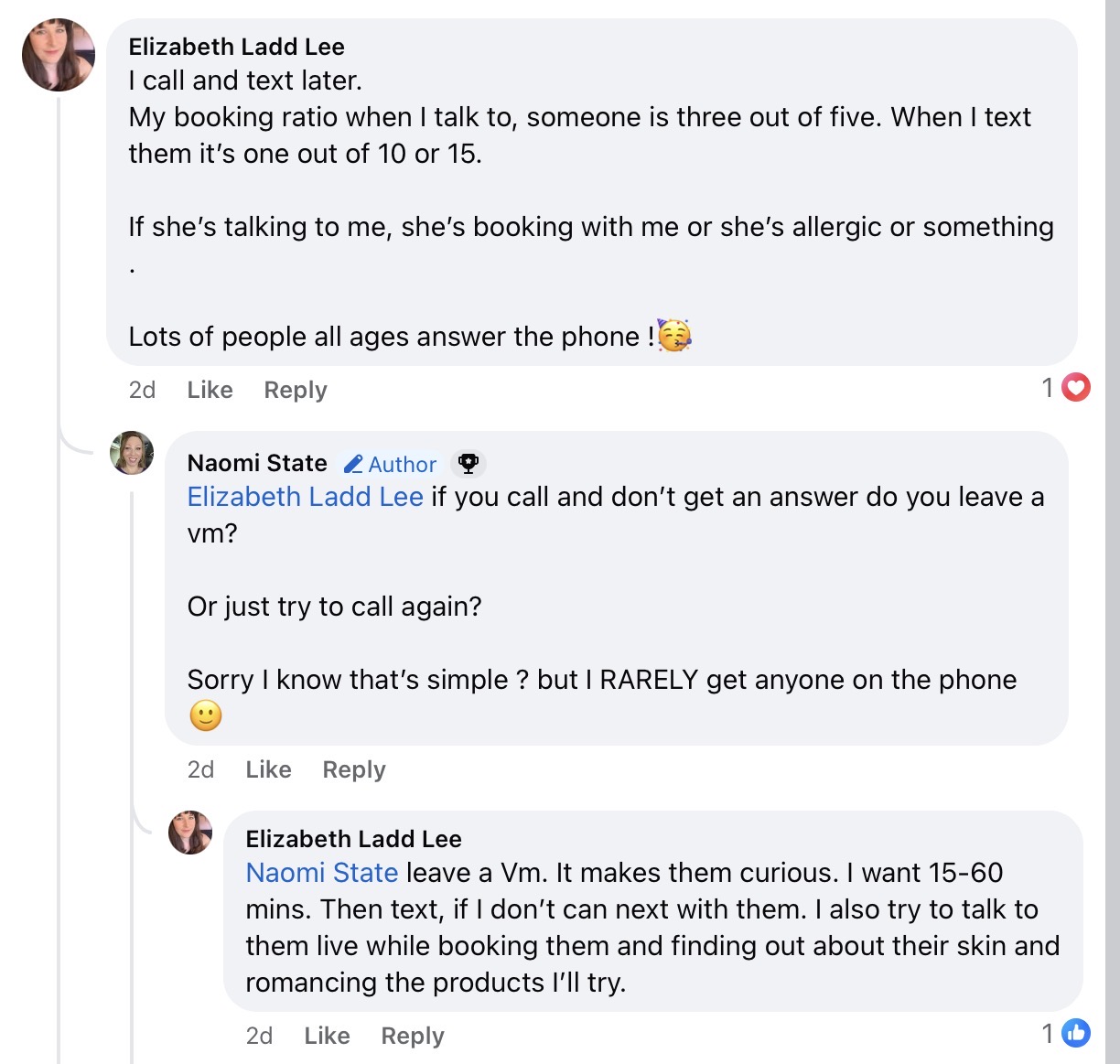Click the red heart reaction icon
The image size is (1120, 1064).
(x=1076, y=388)
